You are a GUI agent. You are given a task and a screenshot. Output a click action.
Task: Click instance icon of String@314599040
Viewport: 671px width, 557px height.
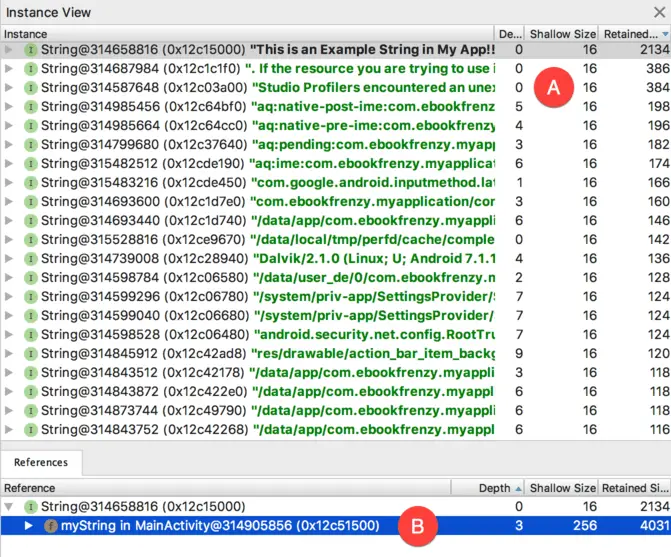[30, 316]
